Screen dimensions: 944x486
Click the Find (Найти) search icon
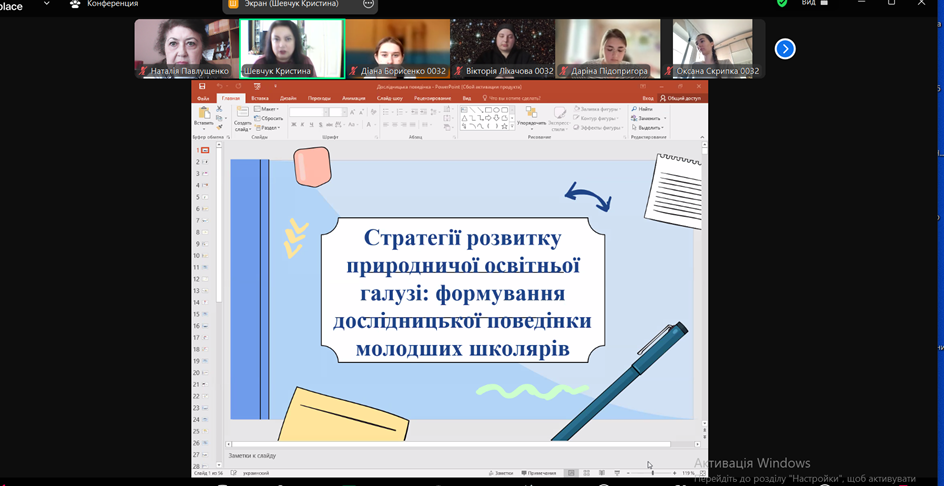click(x=642, y=109)
